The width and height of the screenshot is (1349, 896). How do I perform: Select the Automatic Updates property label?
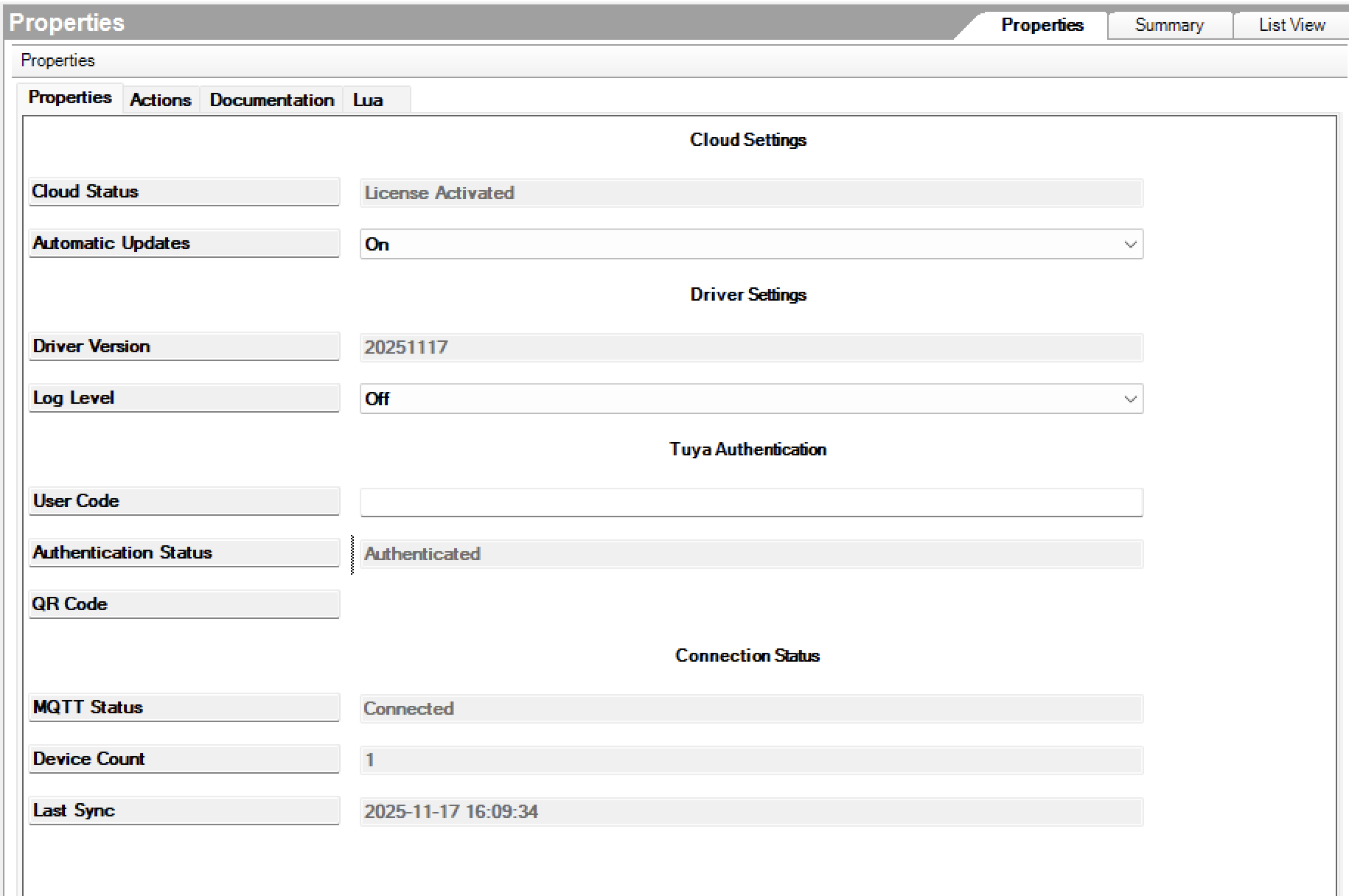[x=184, y=243]
